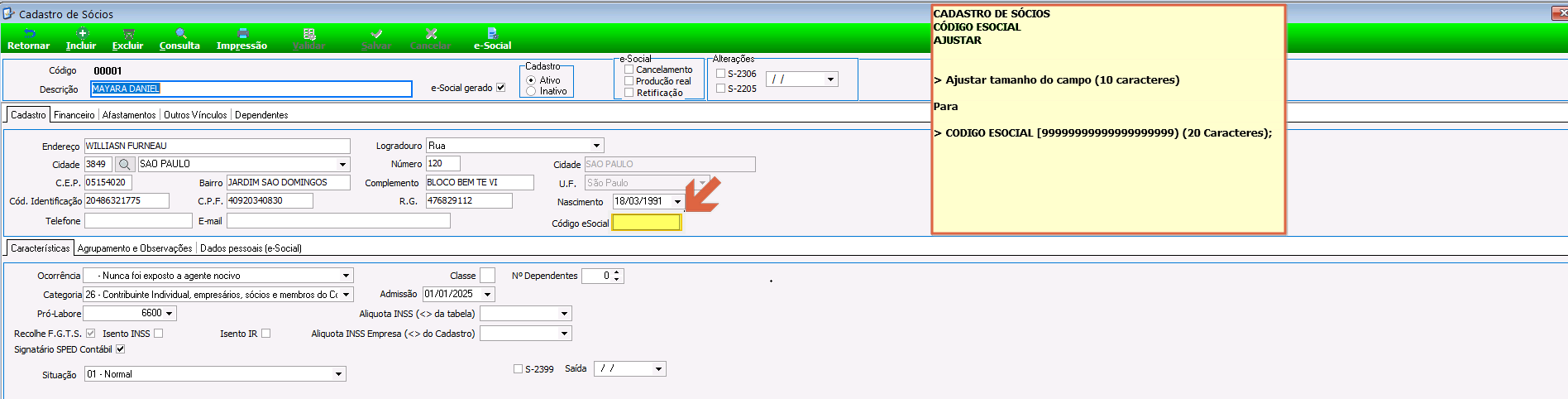This screenshot has width=1568, height=399.
Task: Close the Cadastro de Sócios window
Action: coord(1560,13)
